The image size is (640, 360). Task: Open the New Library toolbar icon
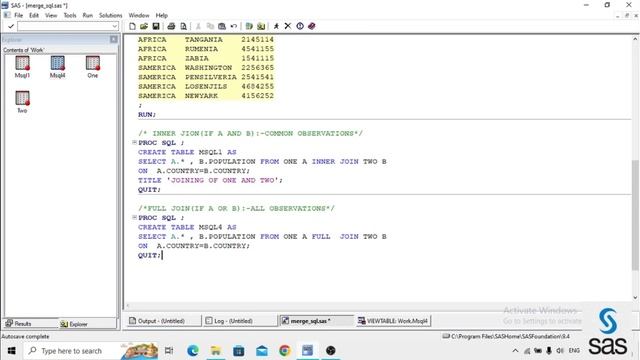tap(249, 26)
